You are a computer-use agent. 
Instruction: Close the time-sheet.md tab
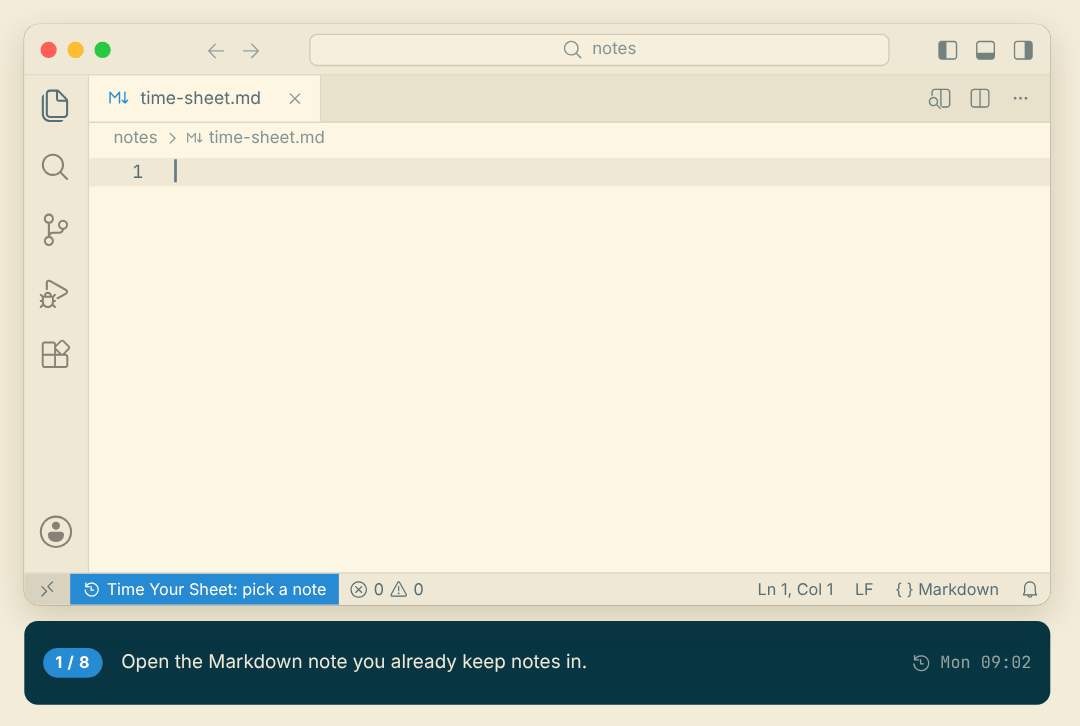295,98
